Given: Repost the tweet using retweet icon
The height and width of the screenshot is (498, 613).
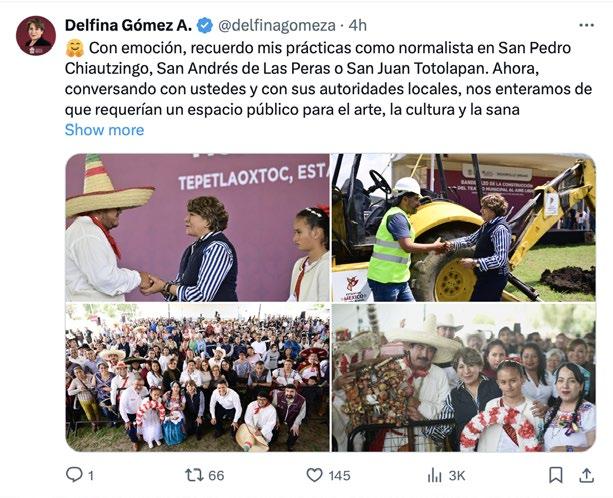Looking at the screenshot, I should click(194, 475).
